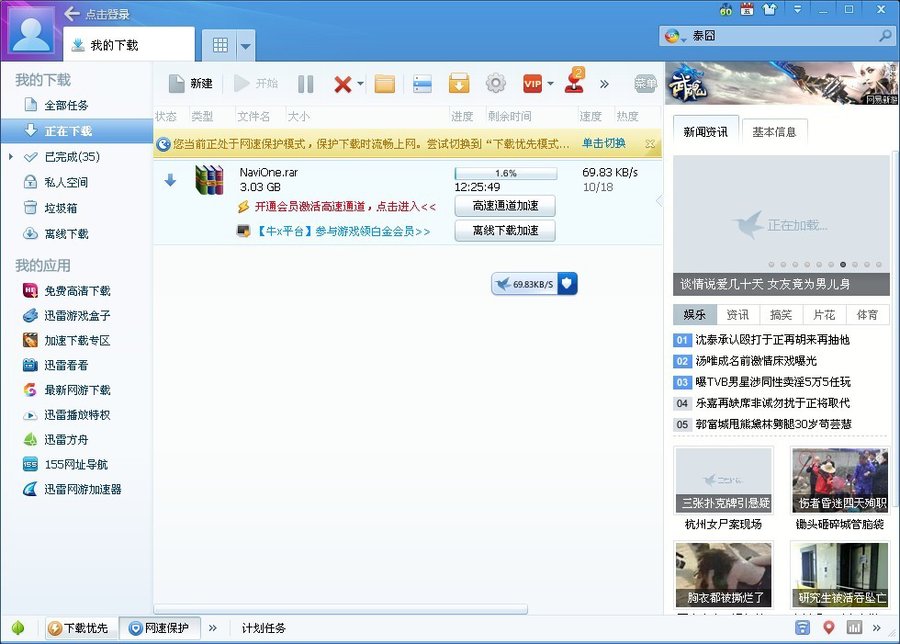Pause the download with pause icon
Screen dimensions: 900x644
(306, 84)
